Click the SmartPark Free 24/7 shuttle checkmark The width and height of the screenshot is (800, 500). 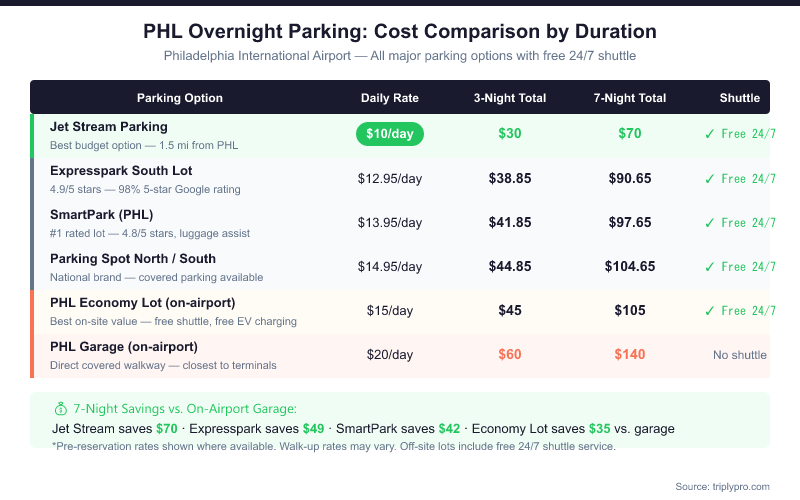coord(710,222)
